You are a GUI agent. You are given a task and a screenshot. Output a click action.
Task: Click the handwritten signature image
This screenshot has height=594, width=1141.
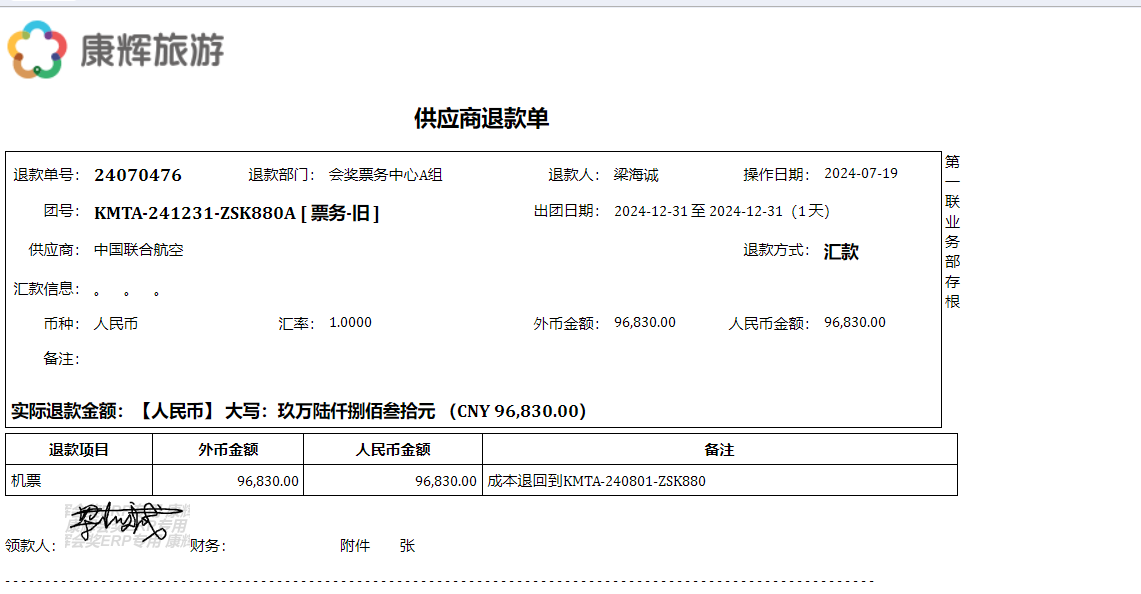click(121, 524)
